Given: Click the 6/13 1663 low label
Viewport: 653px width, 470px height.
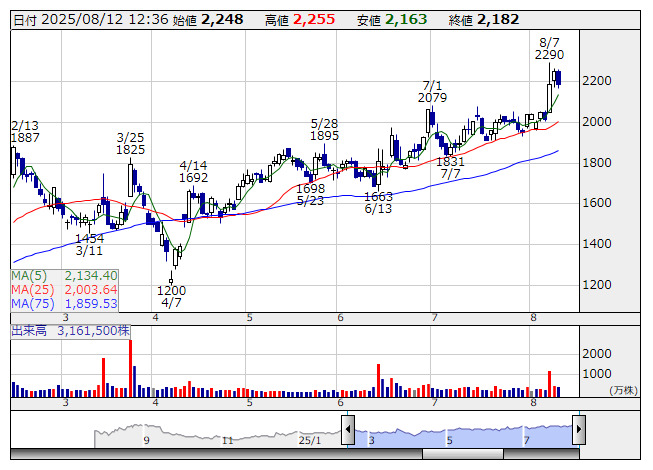Looking at the screenshot, I should (378, 203).
